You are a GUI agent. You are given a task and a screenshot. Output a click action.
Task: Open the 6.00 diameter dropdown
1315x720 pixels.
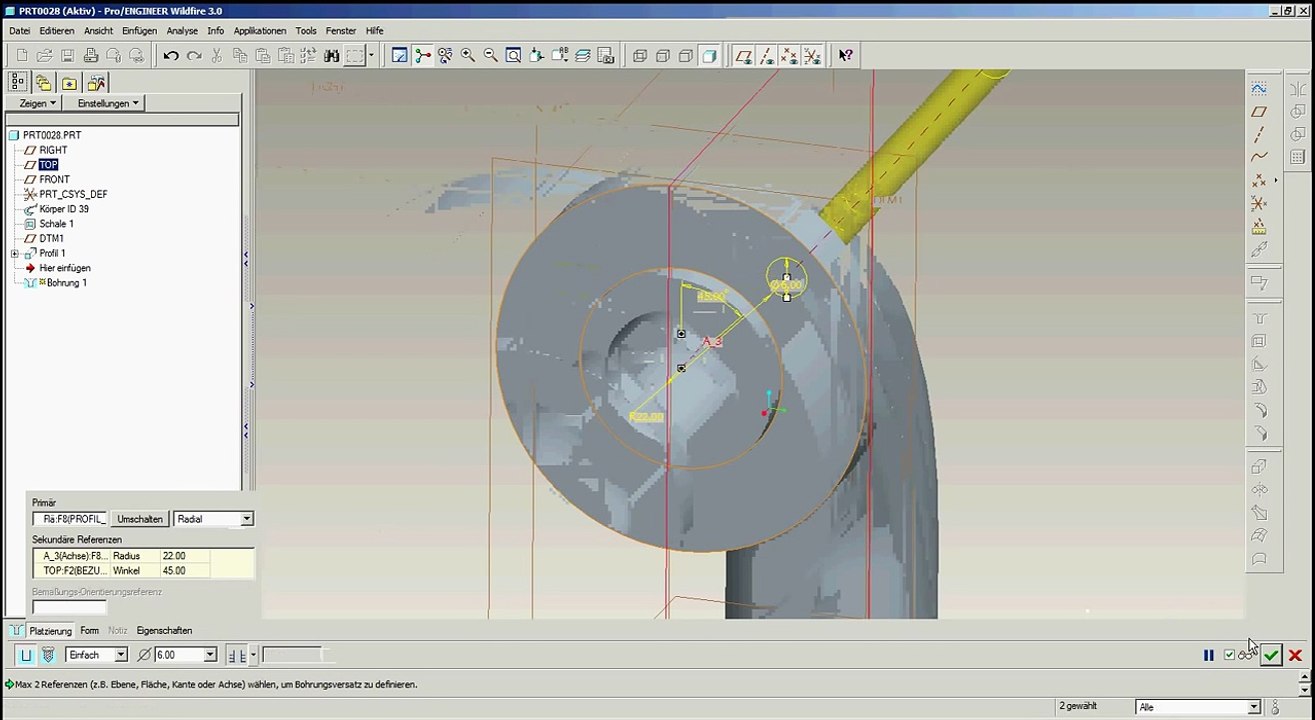[x=210, y=655]
